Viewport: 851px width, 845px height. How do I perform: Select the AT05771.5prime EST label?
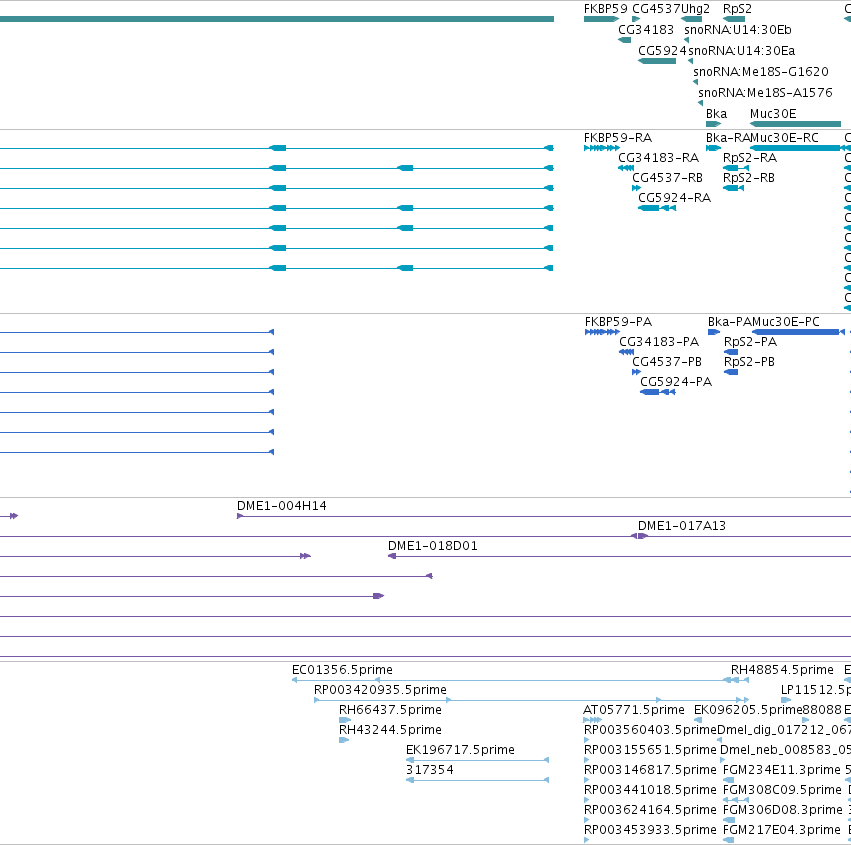634,710
